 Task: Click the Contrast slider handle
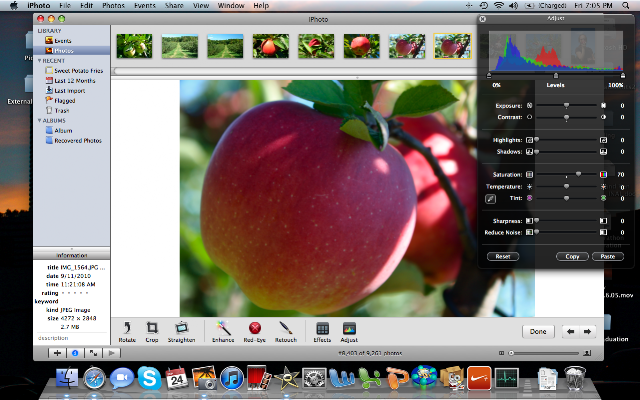point(566,118)
